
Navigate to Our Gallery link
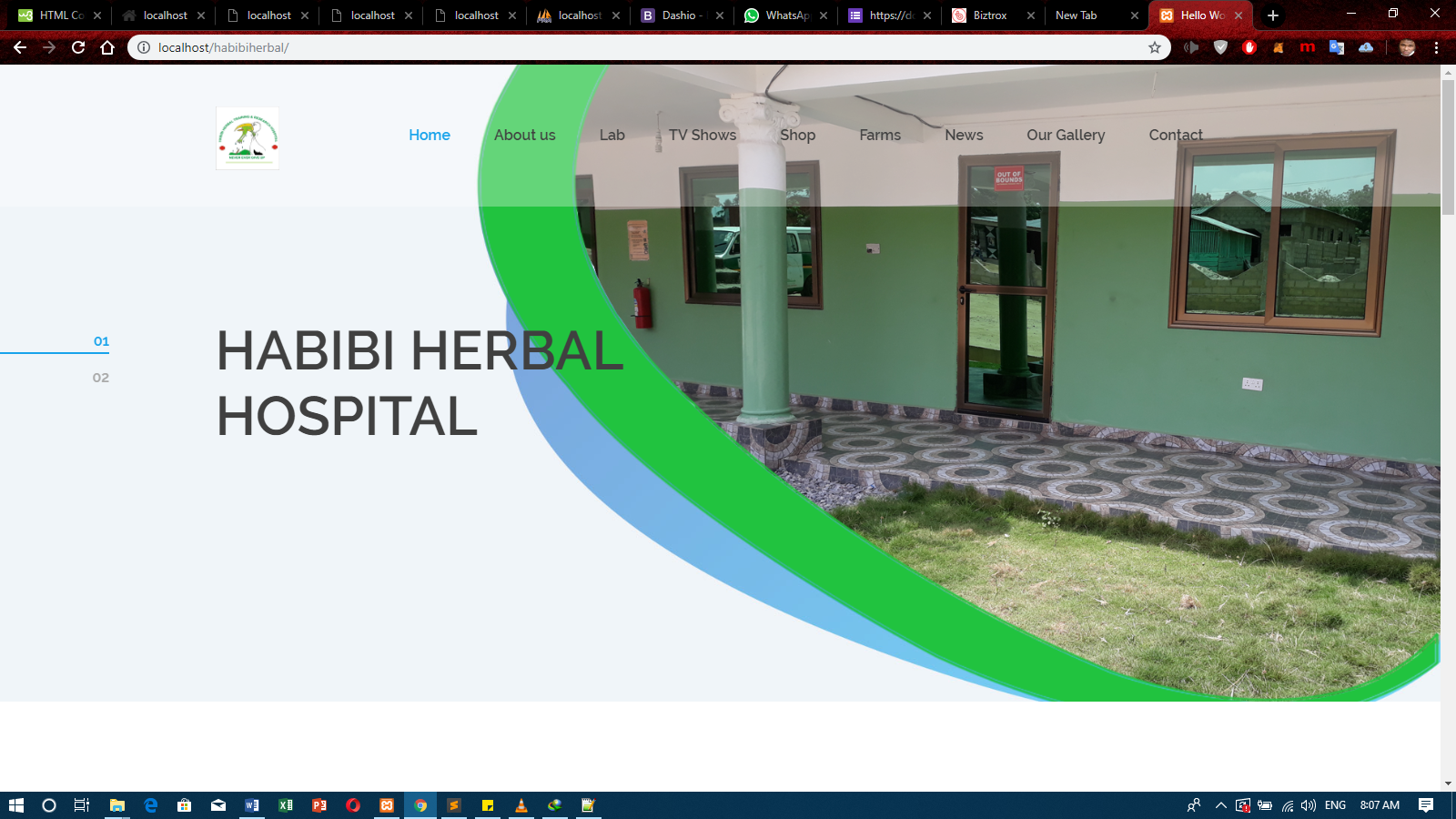[x=1066, y=135]
